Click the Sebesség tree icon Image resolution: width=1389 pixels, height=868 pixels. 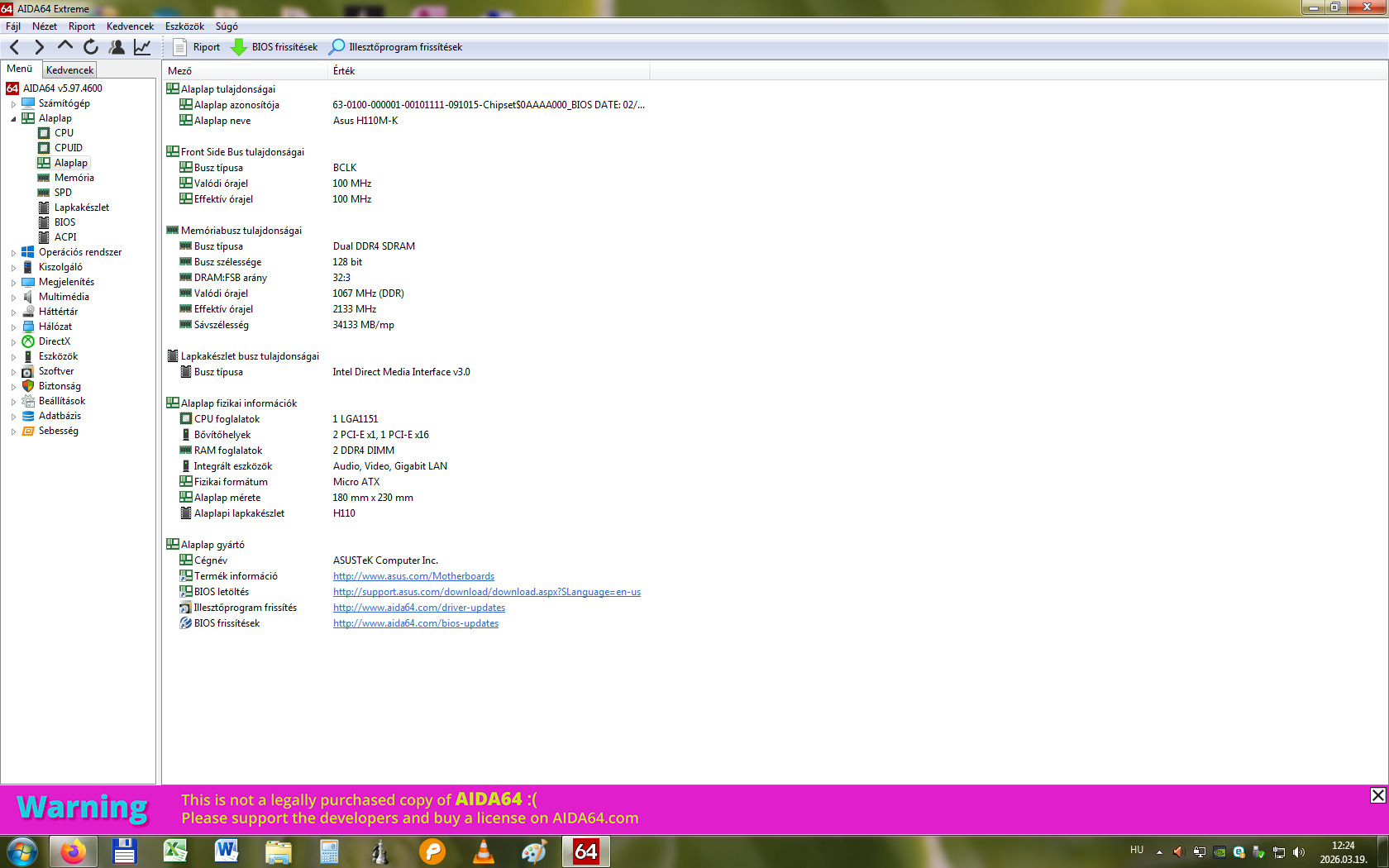tap(28, 431)
